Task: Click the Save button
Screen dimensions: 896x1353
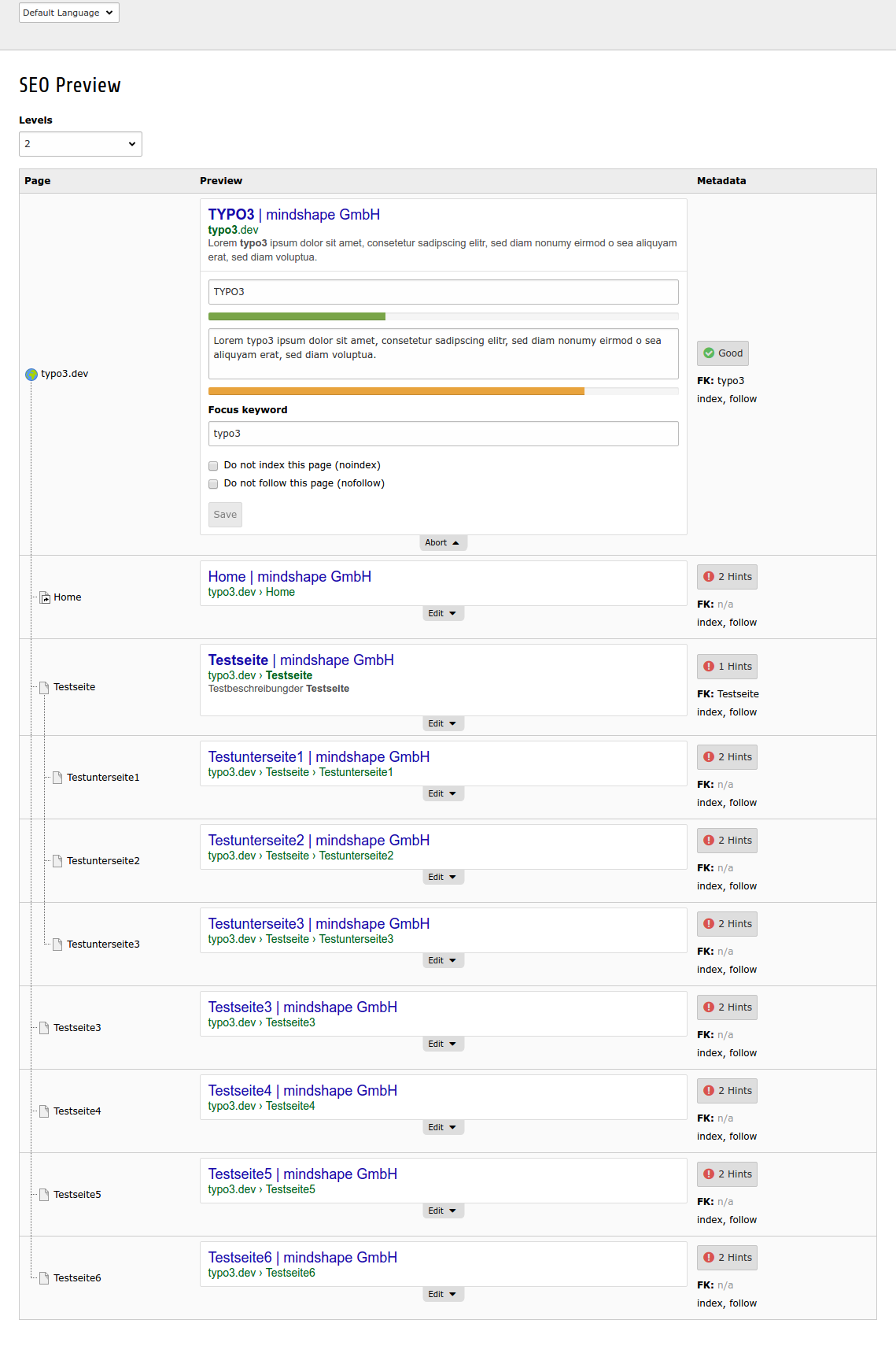Action: point(225,515)
